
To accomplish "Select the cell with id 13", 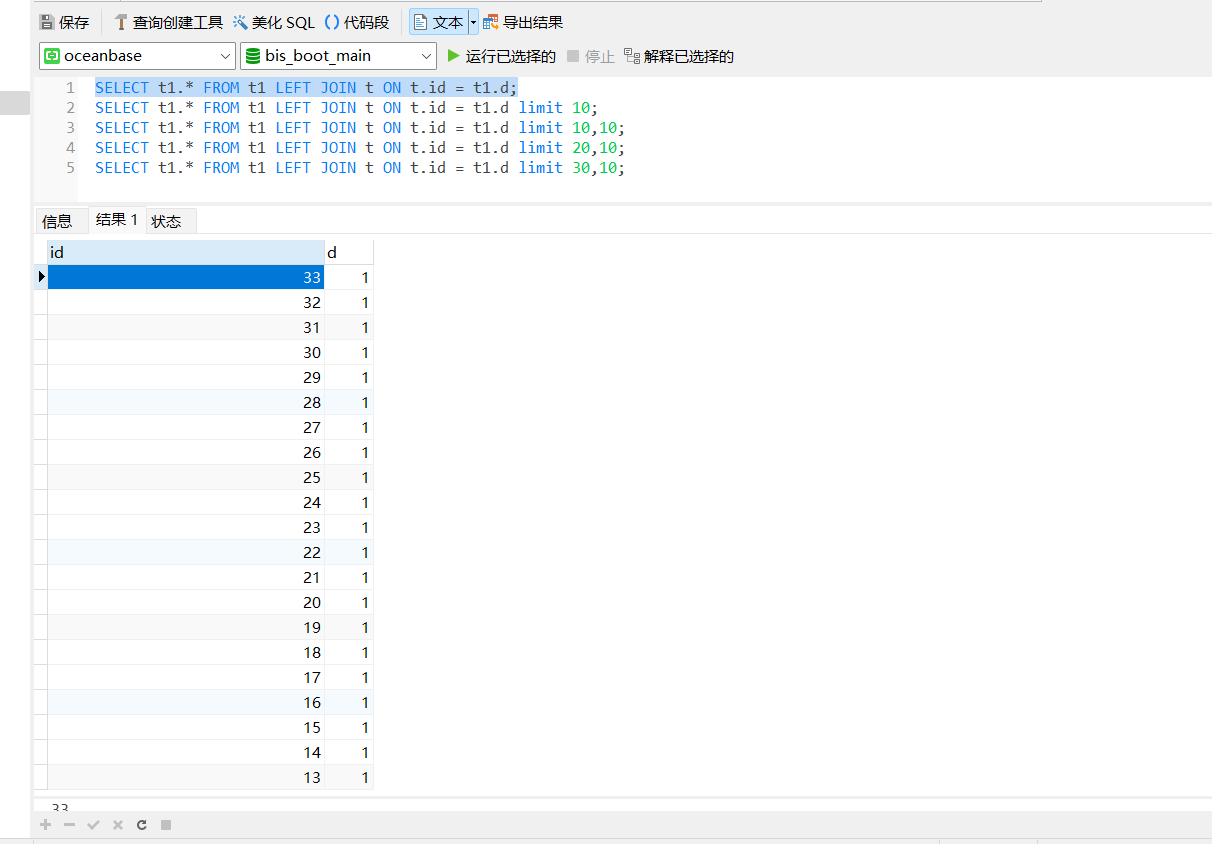I will coord(186,777).
